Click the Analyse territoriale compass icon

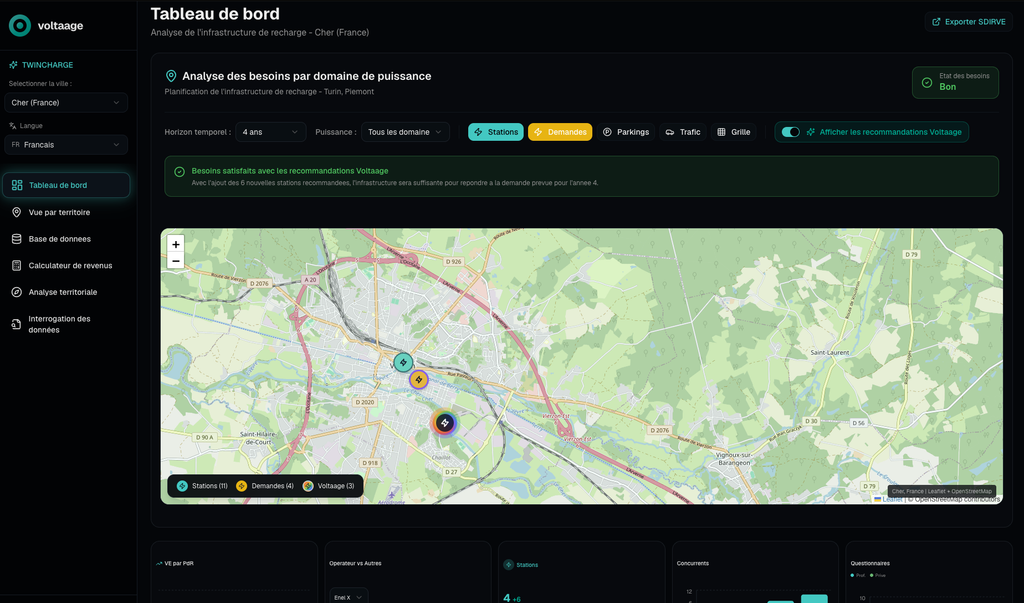point(16,292)
